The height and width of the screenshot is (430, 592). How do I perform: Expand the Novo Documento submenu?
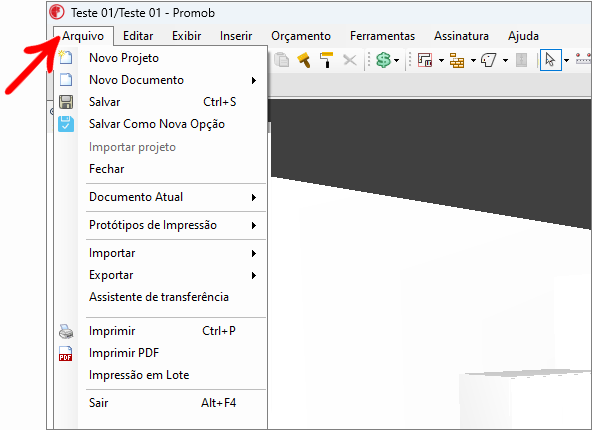254,80
